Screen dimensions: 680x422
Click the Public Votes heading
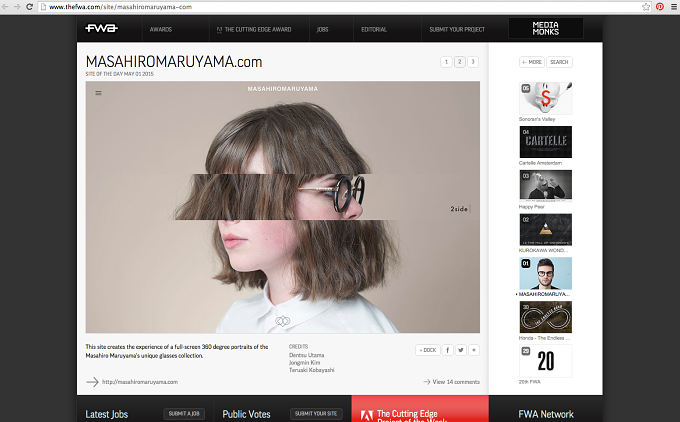(246, 414)
